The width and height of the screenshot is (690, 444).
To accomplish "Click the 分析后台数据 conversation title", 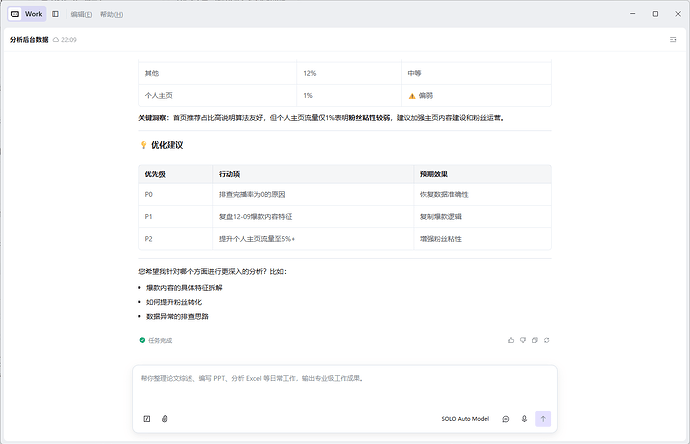I will pos(29,40).
